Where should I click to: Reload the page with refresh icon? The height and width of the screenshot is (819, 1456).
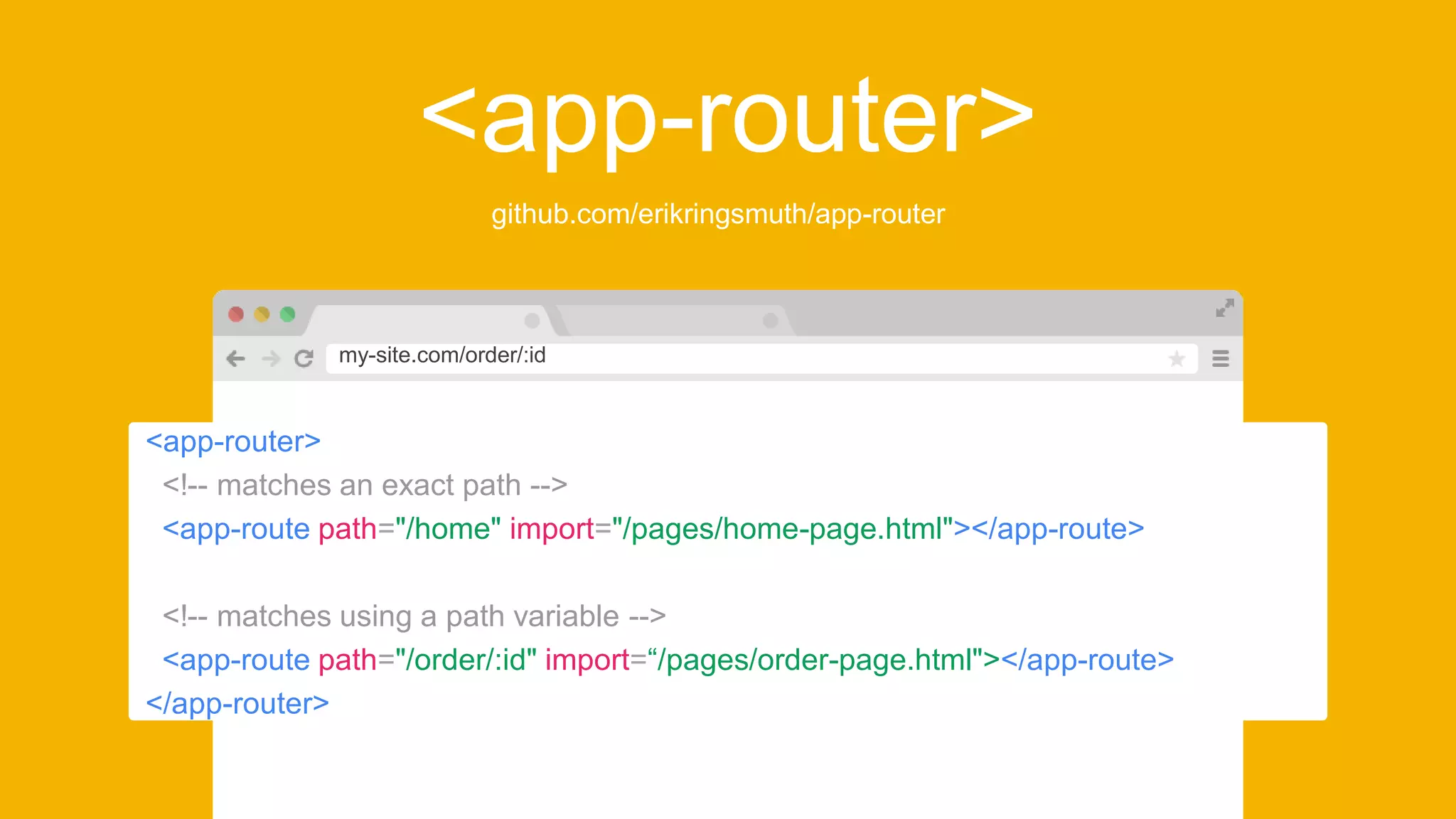304,359
